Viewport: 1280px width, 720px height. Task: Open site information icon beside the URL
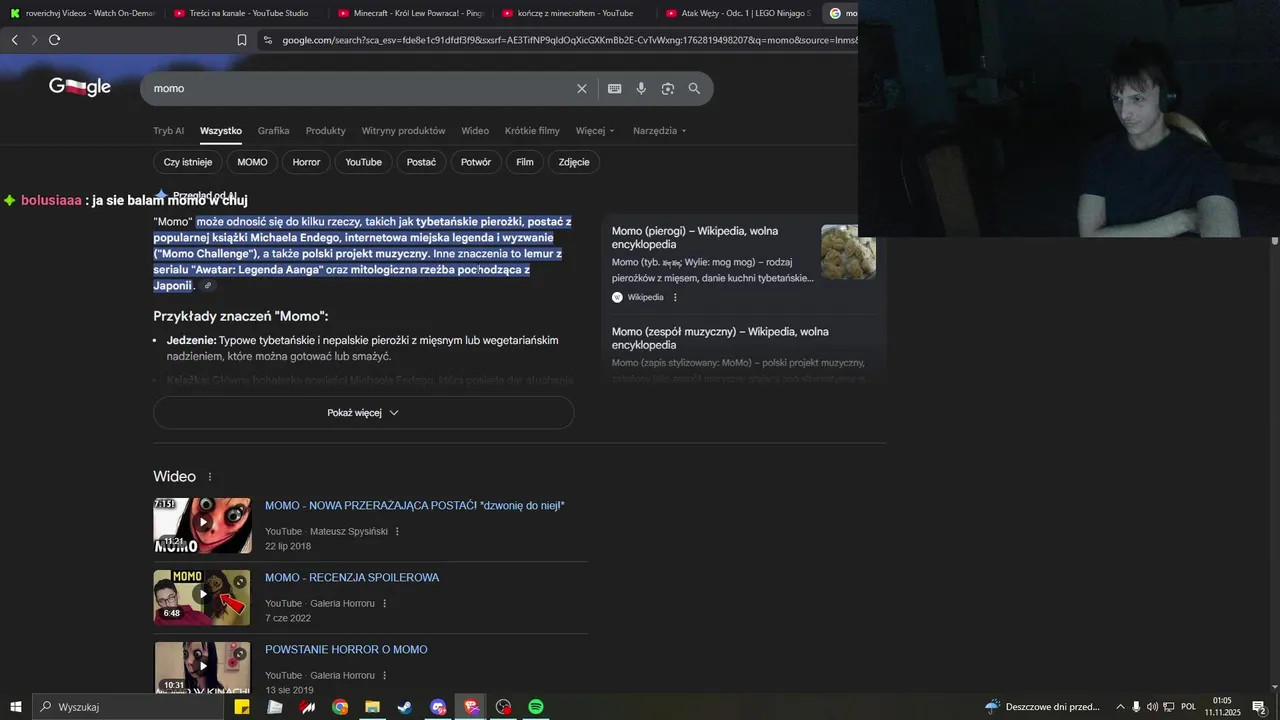point(267,40)
